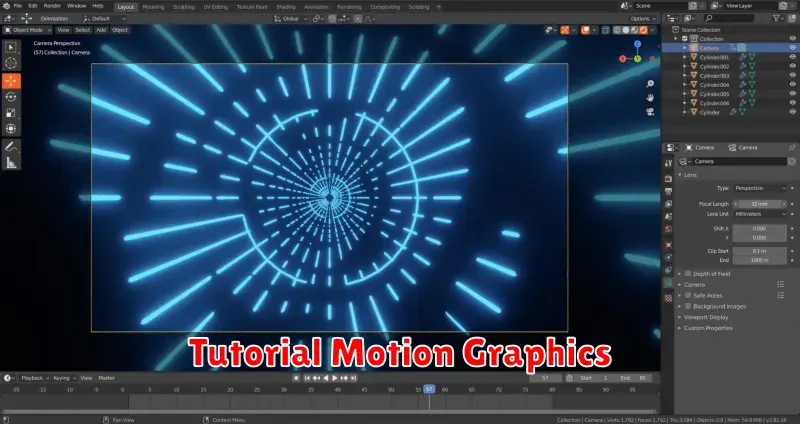Open the Physics properties tab icon
800x424 pixels.
coord(668,257)
